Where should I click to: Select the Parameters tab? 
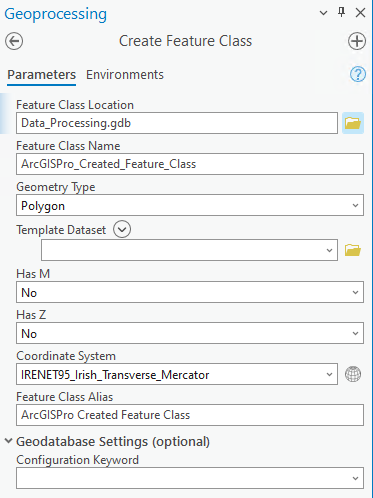tap(42, 75)
